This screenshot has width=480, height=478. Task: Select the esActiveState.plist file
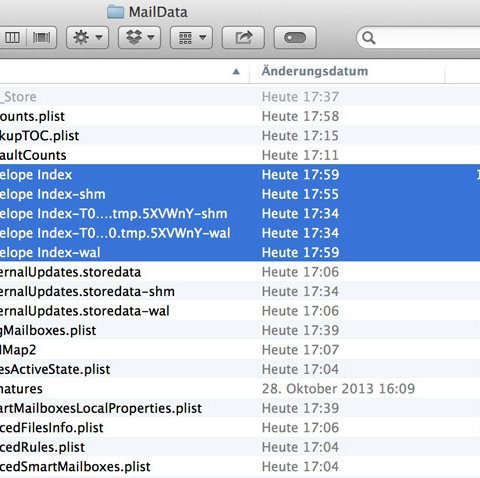tap(240, 369)
